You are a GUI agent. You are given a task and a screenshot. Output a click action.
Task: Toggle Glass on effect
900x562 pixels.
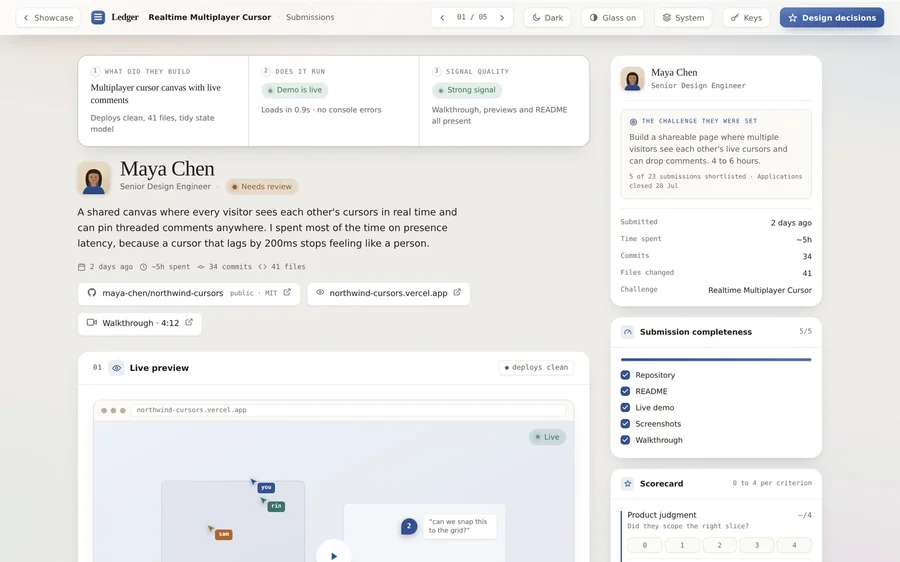pos(612,18)
